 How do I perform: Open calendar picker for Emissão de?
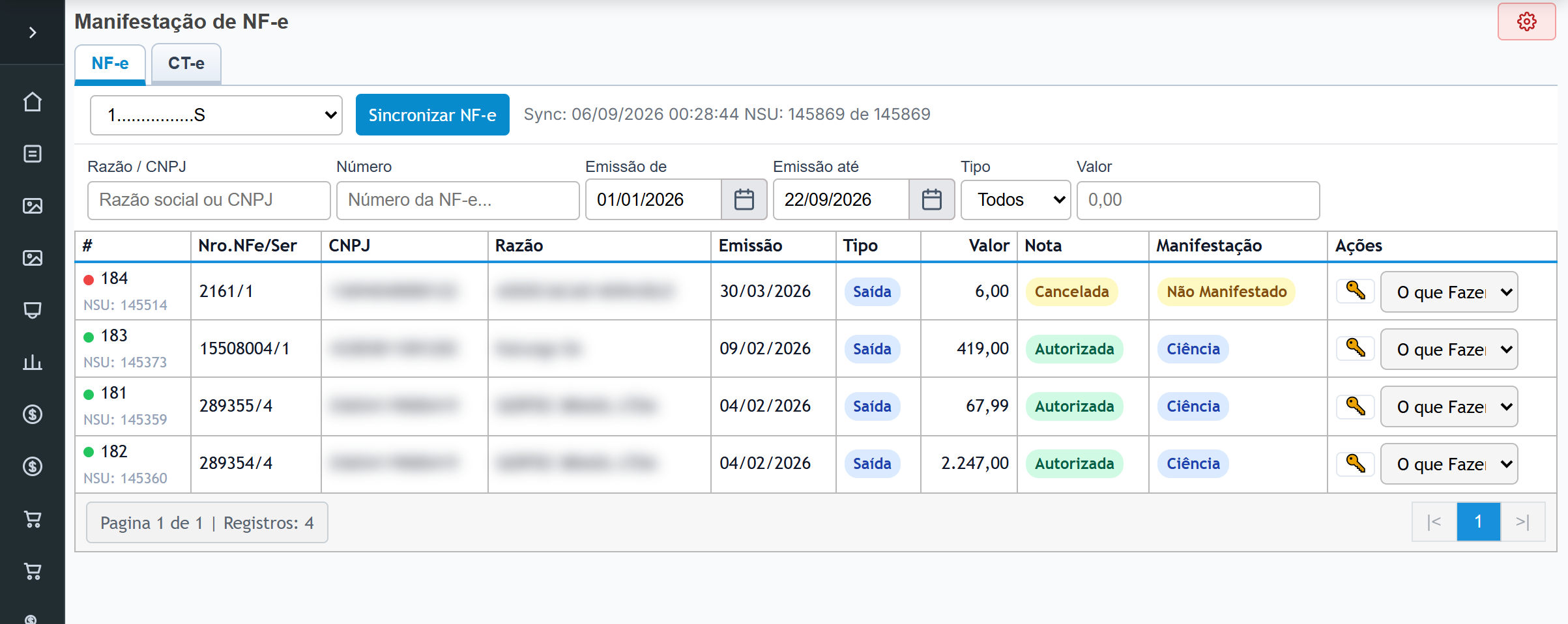point(744,199)
